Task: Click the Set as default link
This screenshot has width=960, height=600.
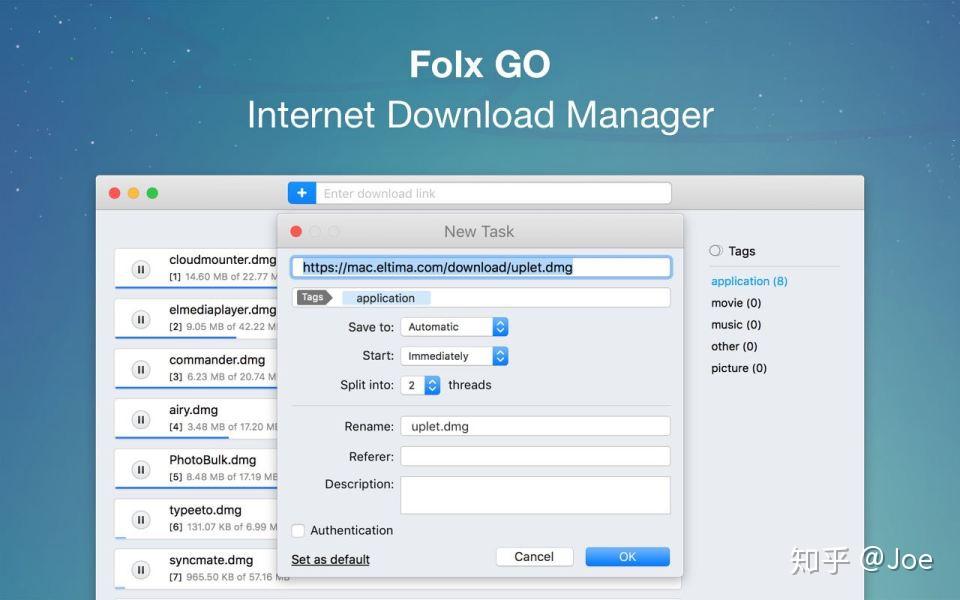Action: pos(330,560)
